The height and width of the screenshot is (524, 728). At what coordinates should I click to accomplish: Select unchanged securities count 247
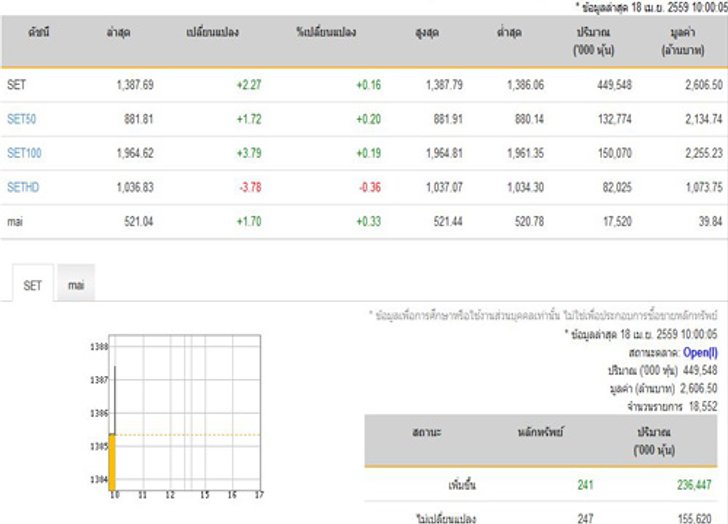click(585, 518)
